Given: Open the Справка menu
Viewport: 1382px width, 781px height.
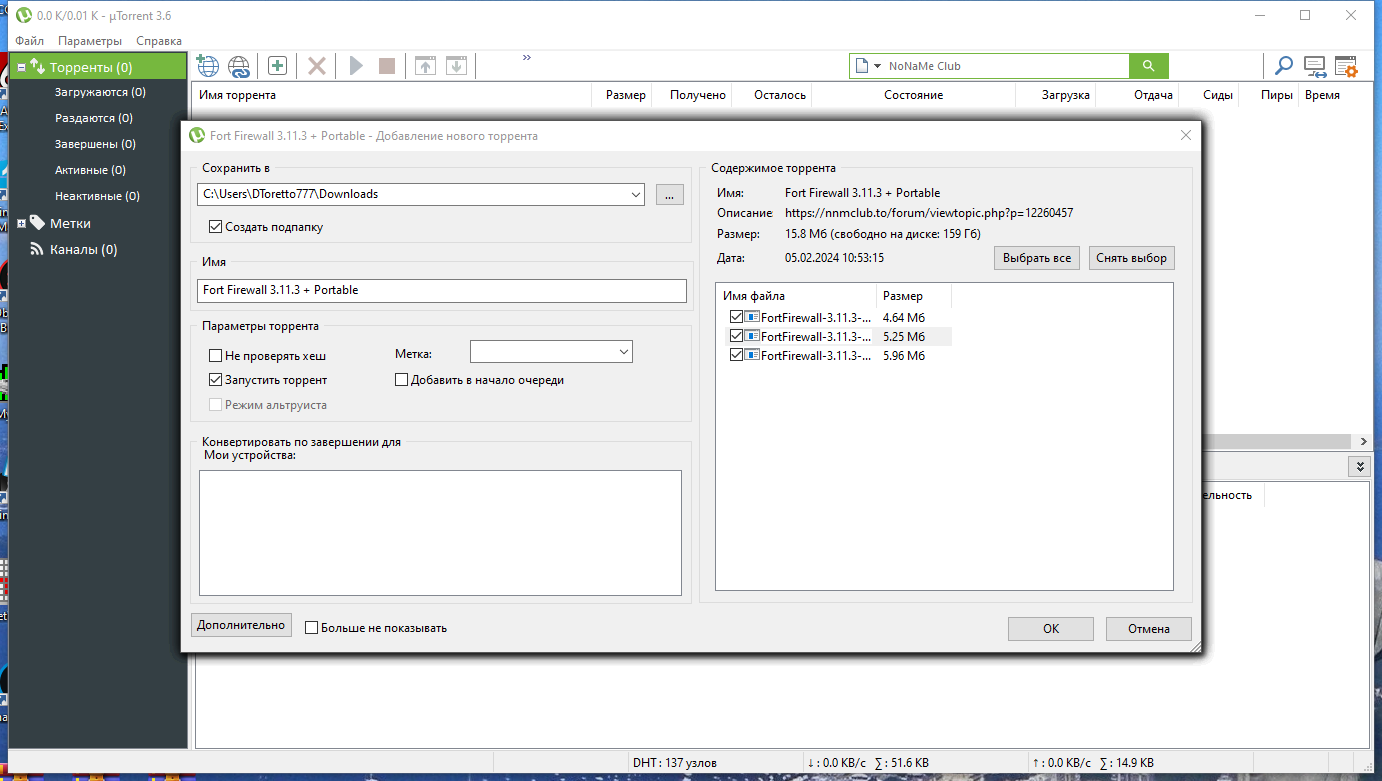Looking at the screenshot, I should point(159,41).
